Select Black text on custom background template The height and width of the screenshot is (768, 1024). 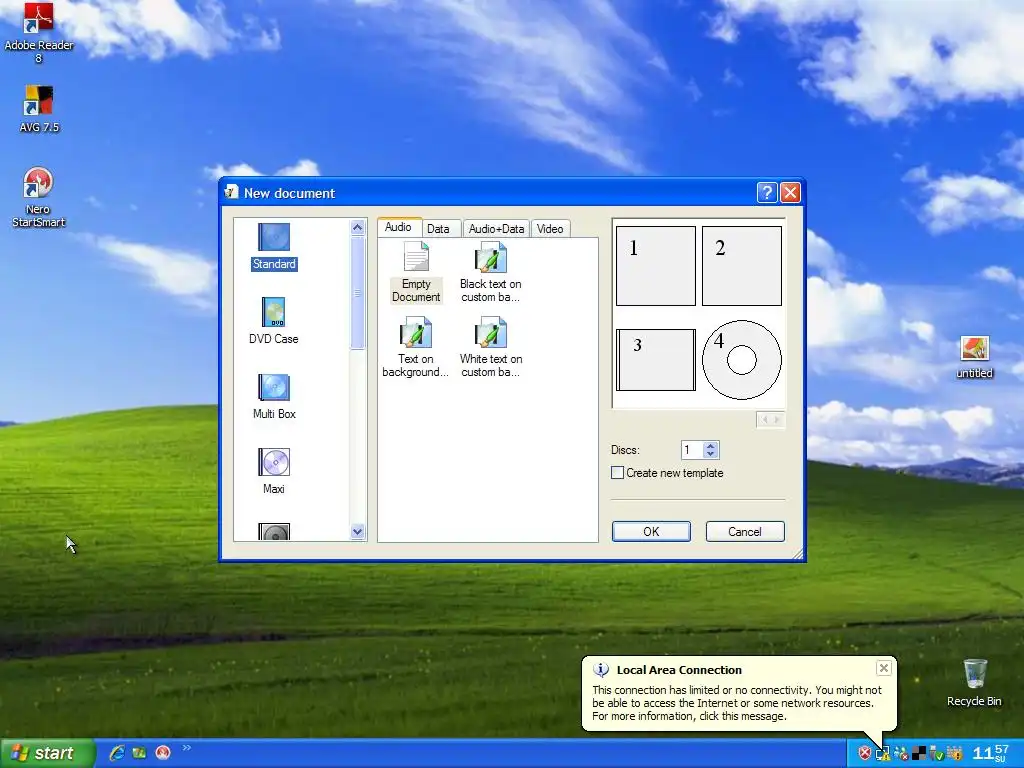coord(490,272)
